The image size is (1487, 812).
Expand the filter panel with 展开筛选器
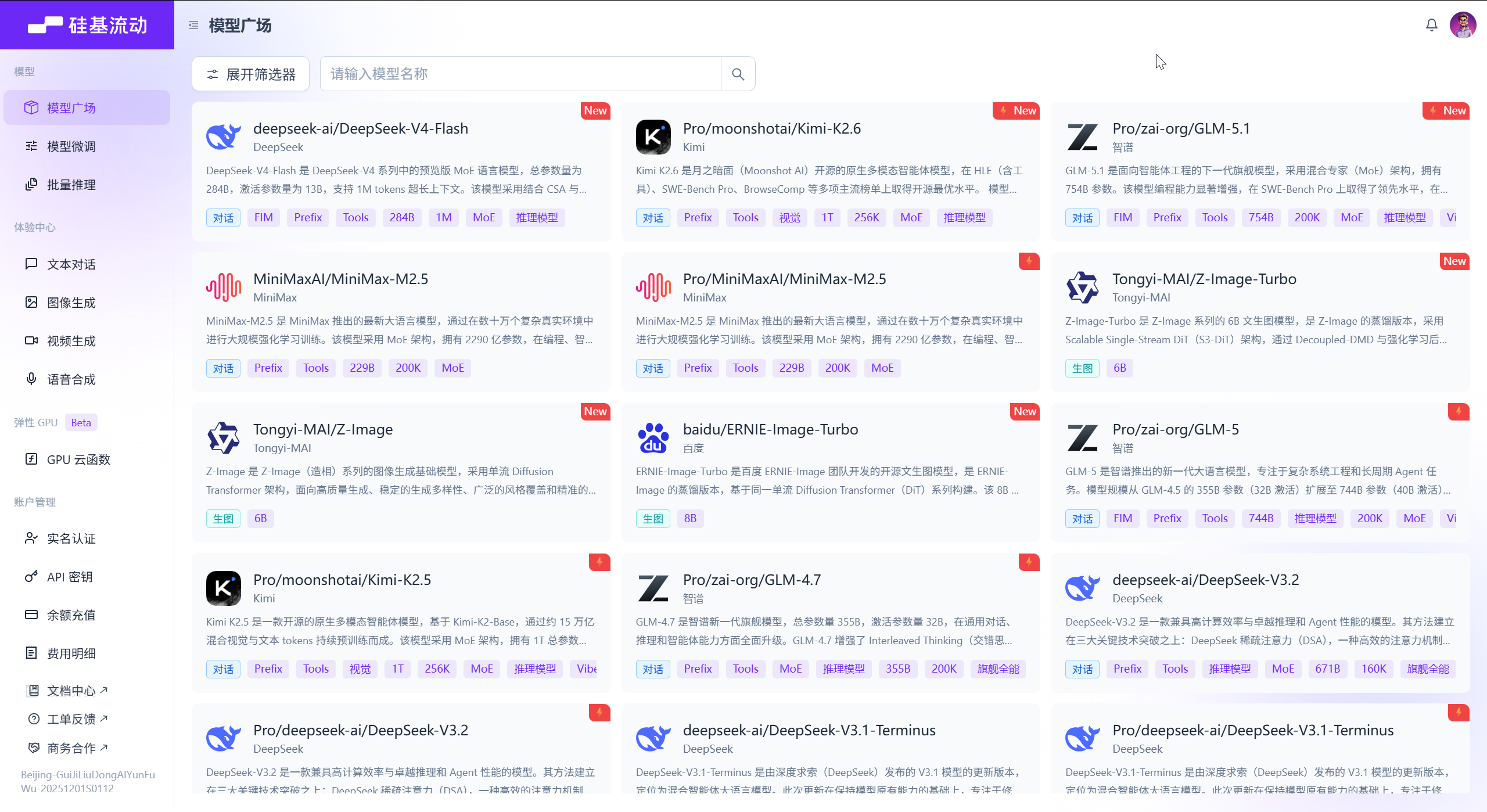pyautogui.click(x=251, y=74)
